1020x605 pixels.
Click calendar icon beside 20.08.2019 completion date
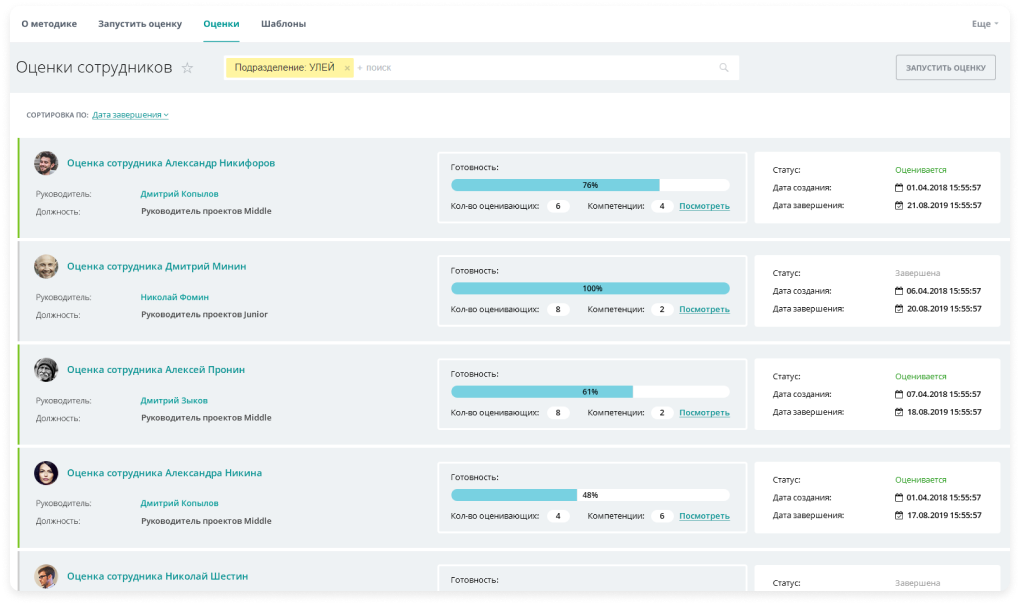coord(899,309)
